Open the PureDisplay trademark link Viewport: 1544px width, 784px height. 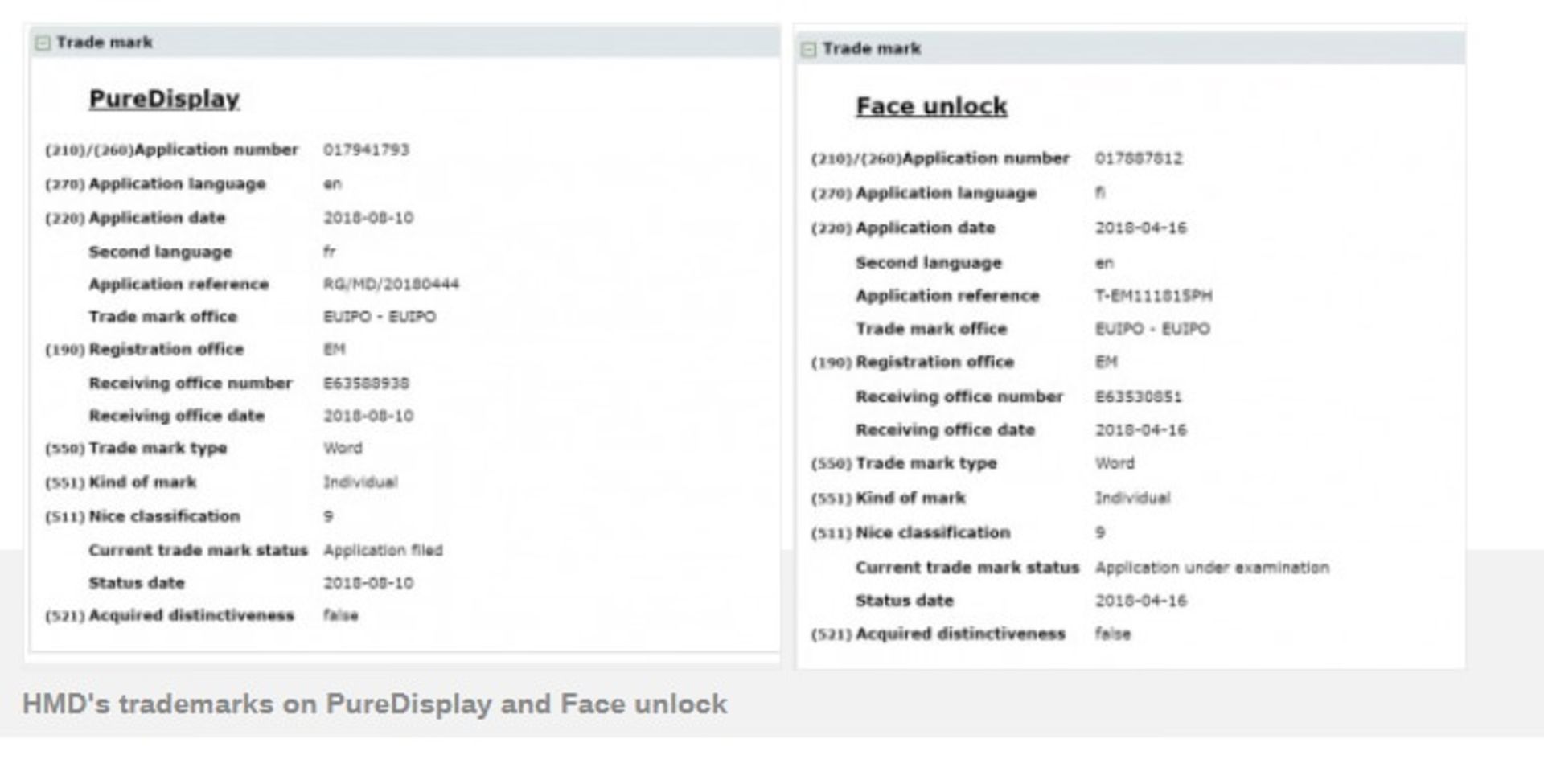tap(164, 99)
